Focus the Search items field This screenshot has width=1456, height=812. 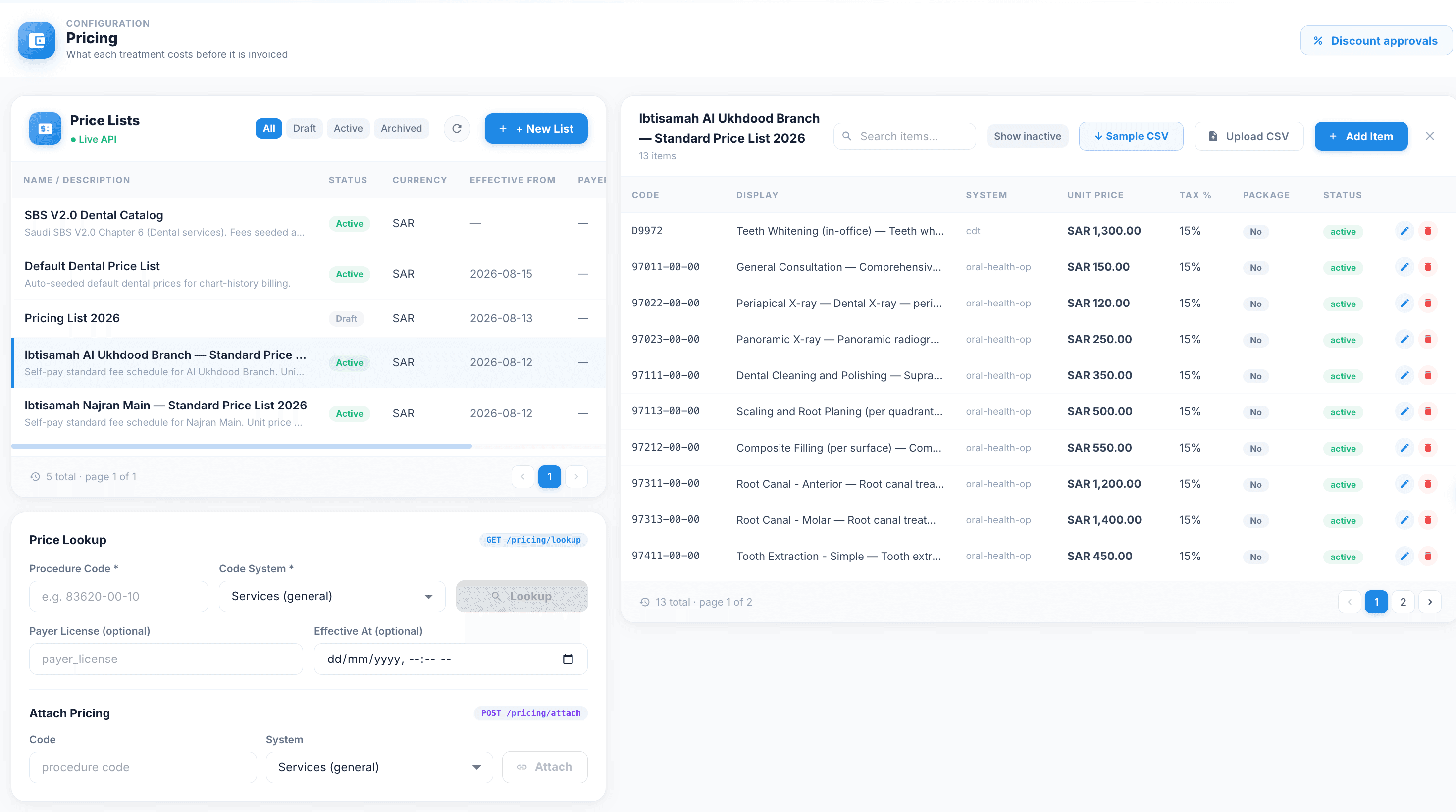click(x=904, y=136)
